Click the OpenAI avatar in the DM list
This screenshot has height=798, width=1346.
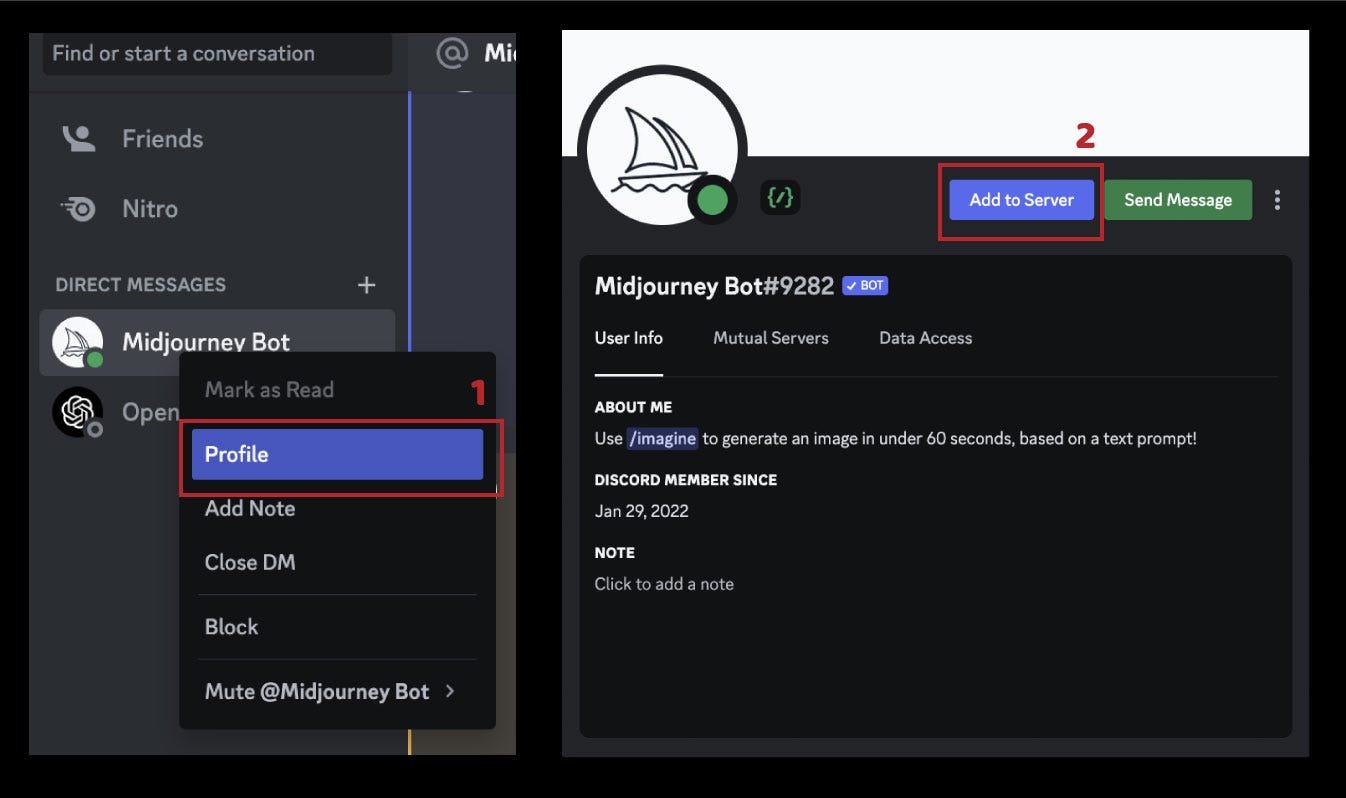(78, 411)
